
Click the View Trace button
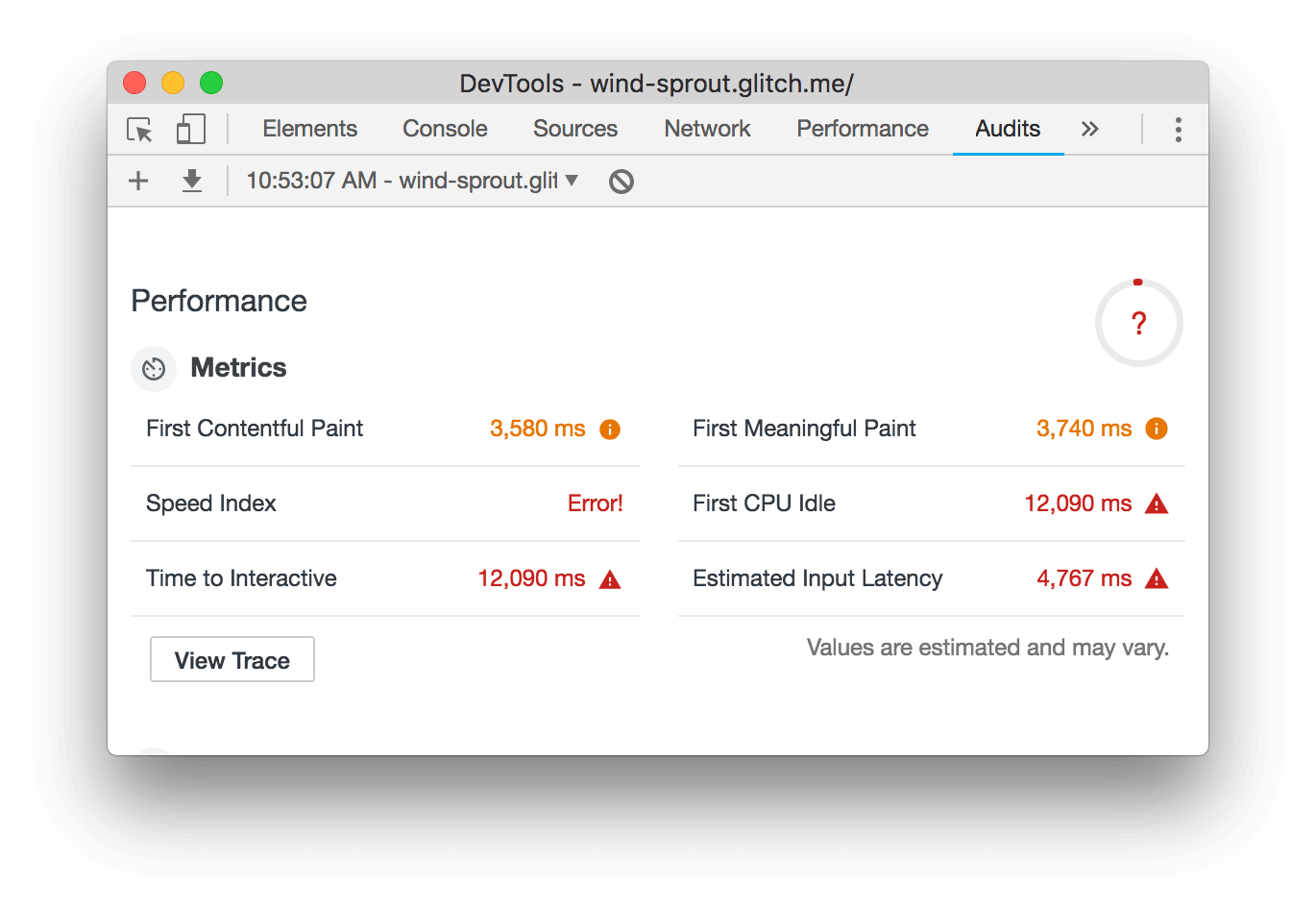pos(232,660)
